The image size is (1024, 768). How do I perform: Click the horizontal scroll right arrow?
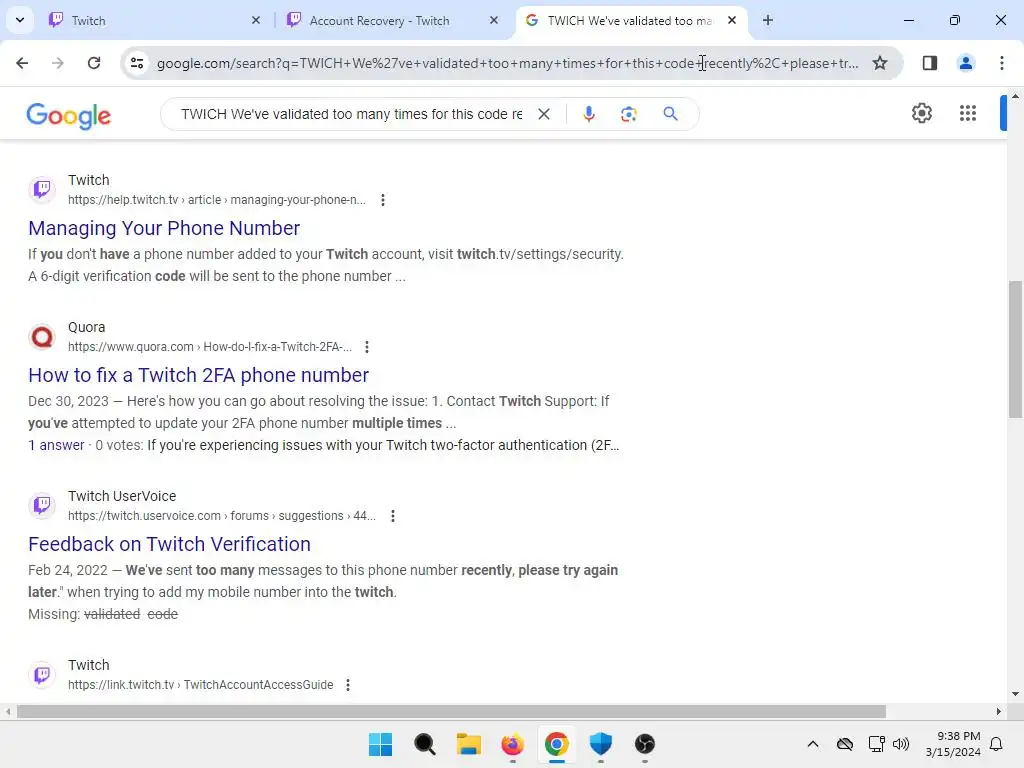click(x=999, y=711)
